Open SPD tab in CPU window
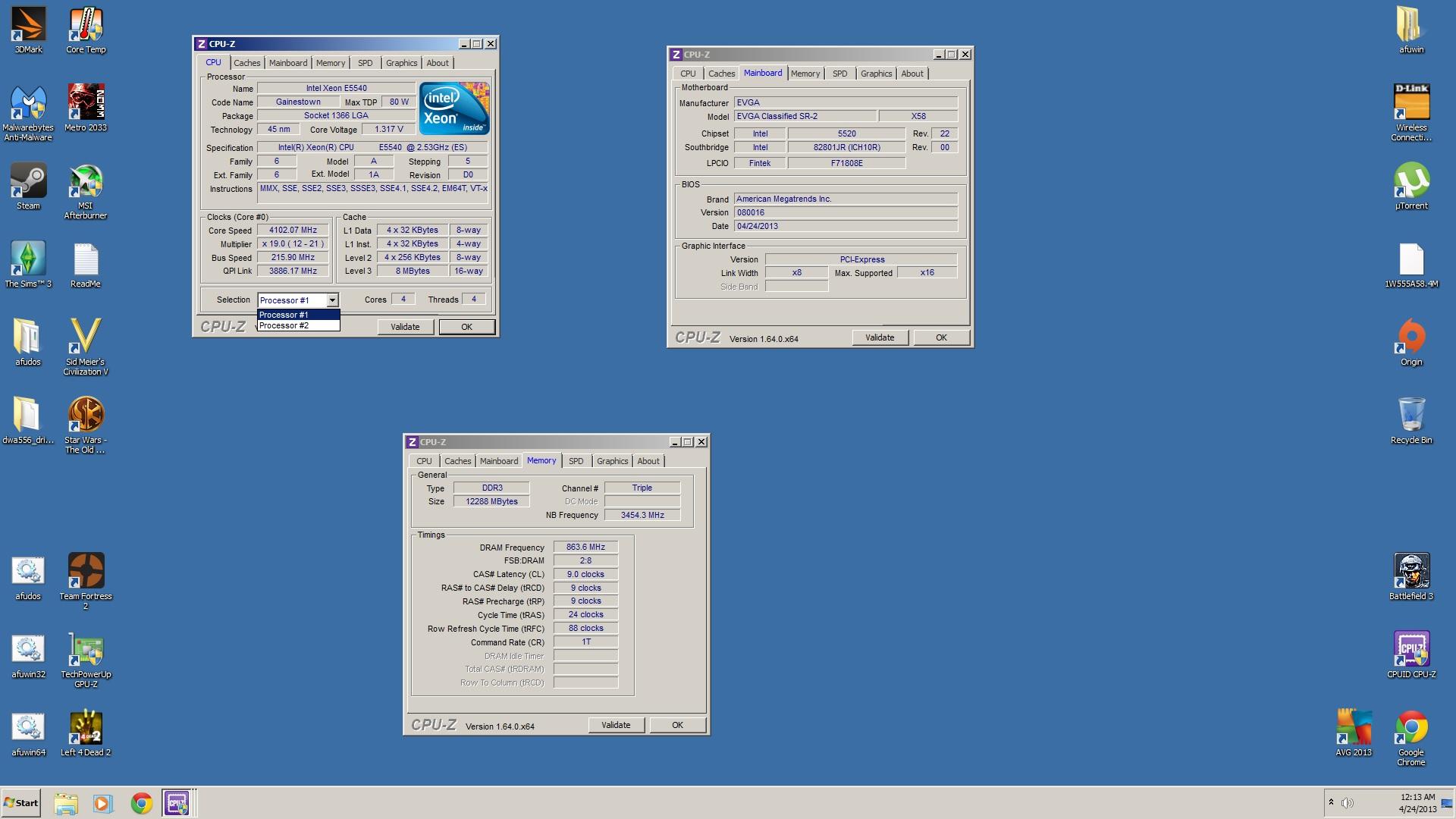Image resolution: width=1456 pixels, height=819 pixels. click(x=365, y=63)
